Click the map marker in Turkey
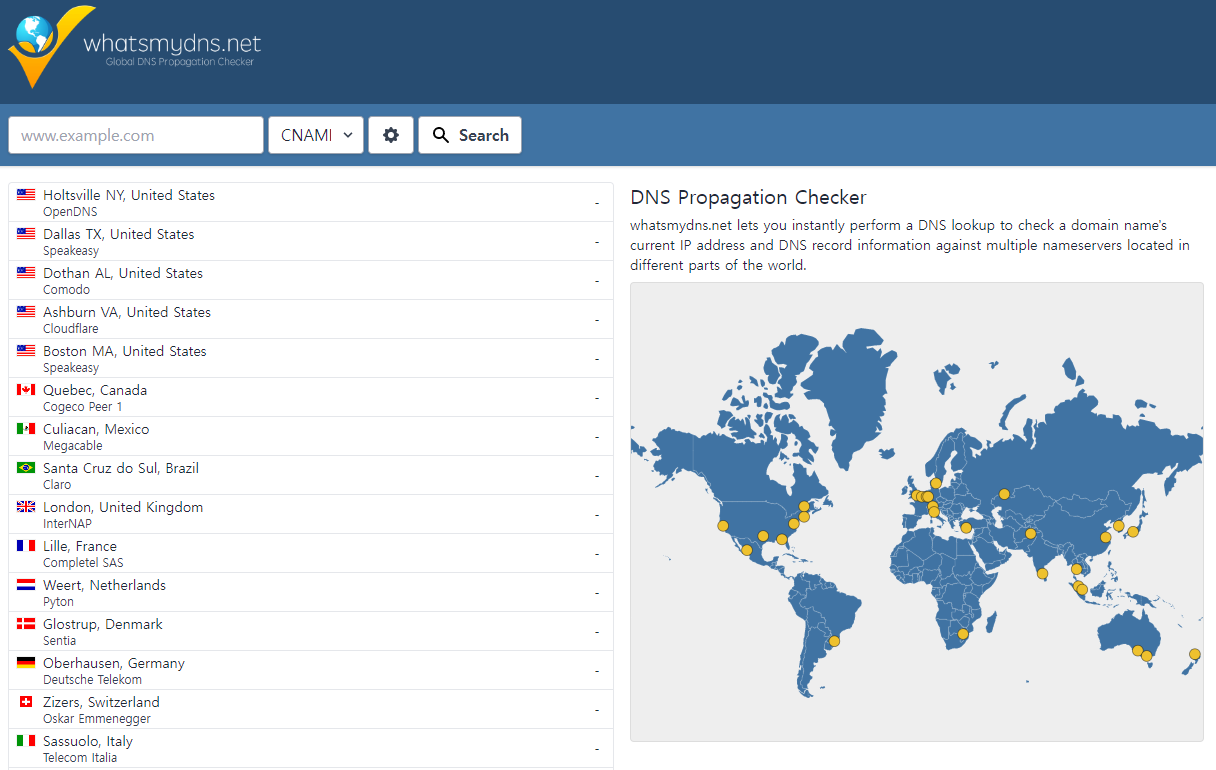The image size is (1216, 770). click(x=966, y=528)
